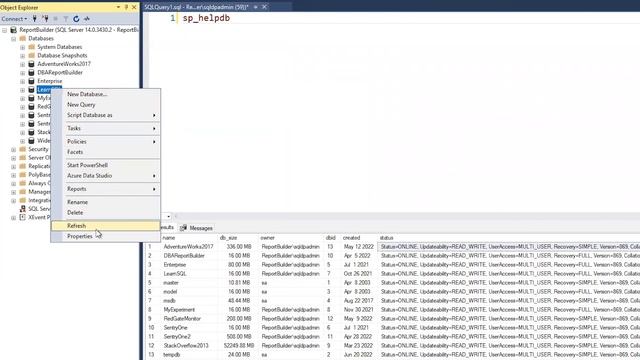Collapse the Databases node
This screenshot has height=360, width=640.
tap(13, 39)
